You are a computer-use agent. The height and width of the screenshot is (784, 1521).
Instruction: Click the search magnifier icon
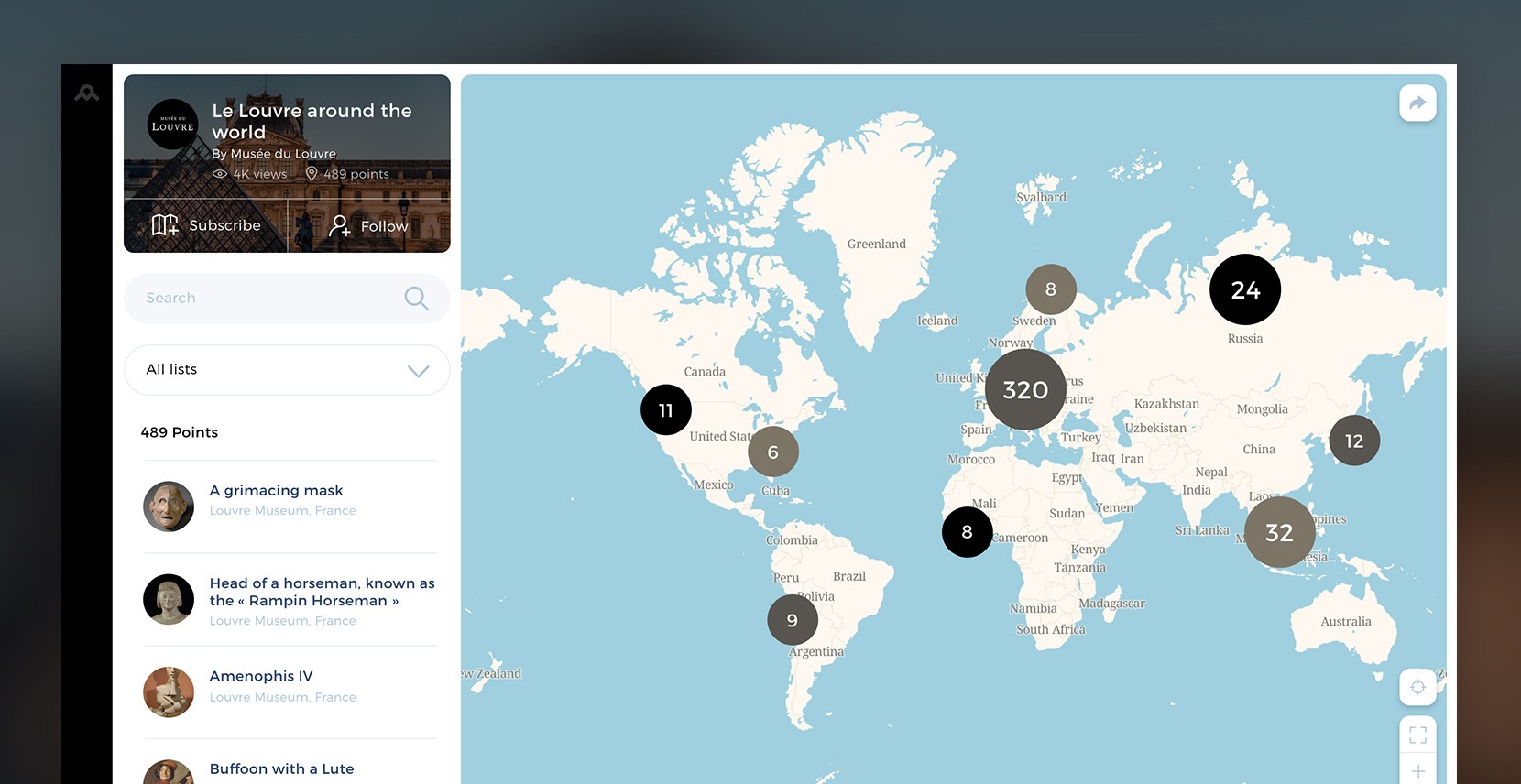416,298
